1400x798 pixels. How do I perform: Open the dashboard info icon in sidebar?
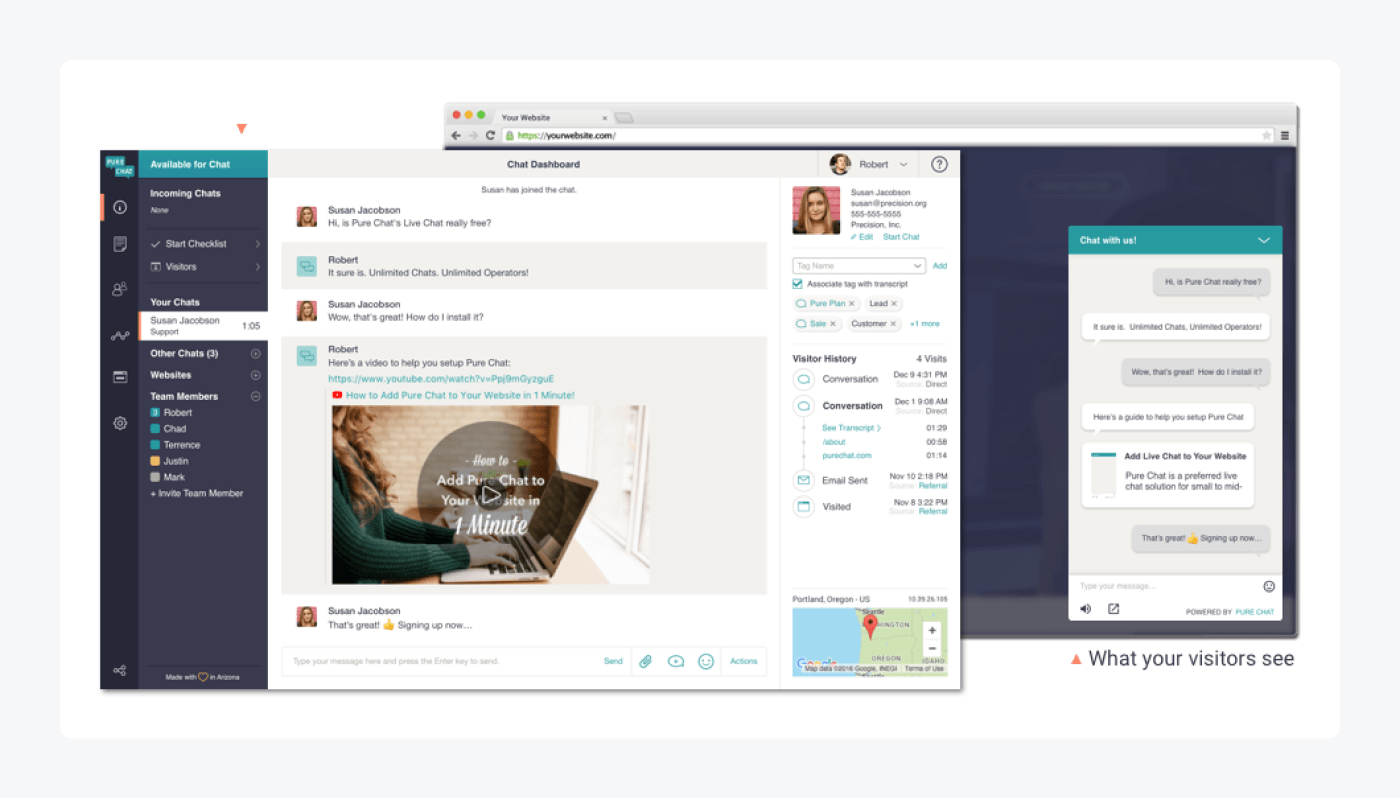120,207
